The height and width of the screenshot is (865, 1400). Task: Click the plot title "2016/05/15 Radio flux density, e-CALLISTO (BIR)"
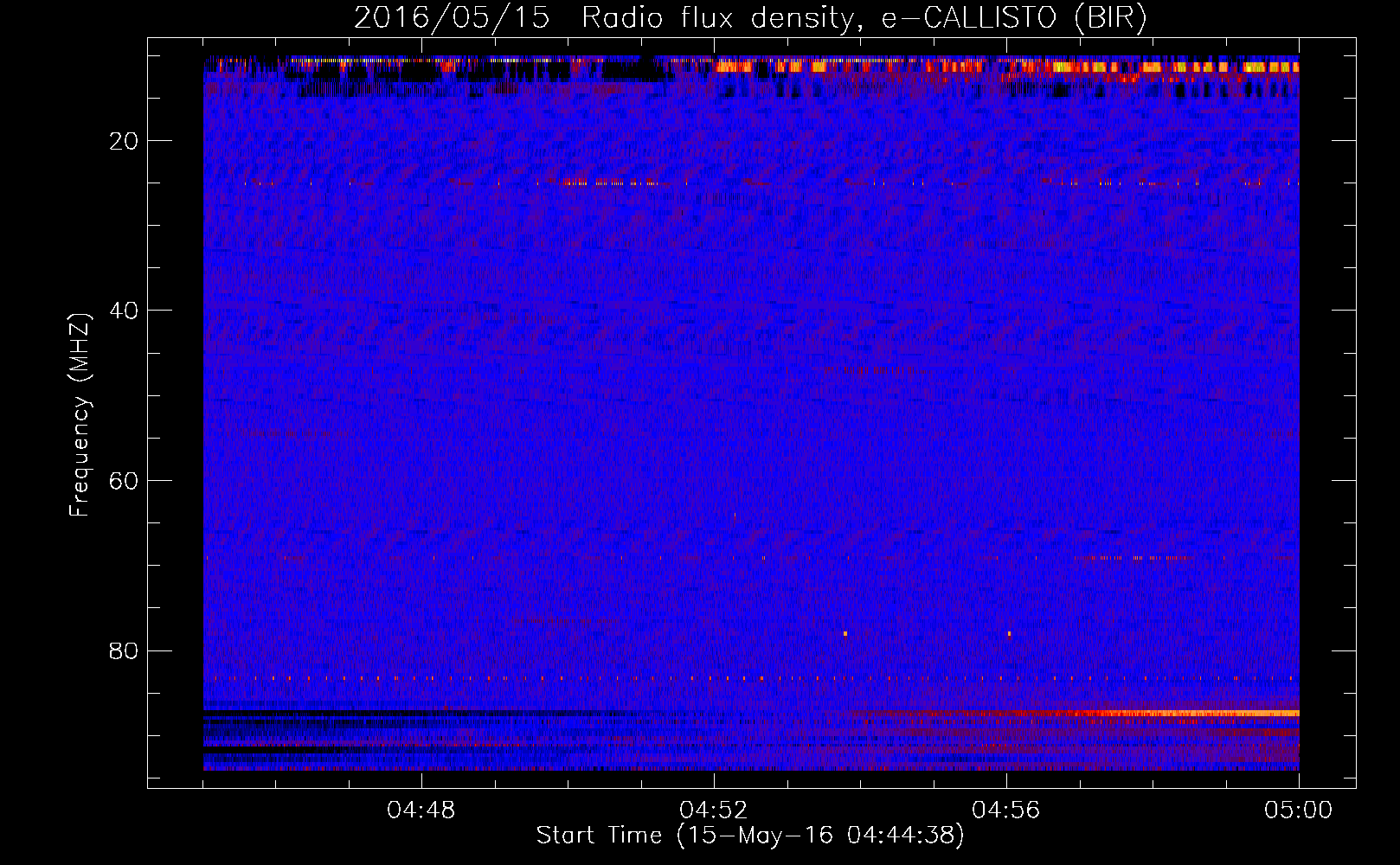pyautogui.click(x=750, y=18)
